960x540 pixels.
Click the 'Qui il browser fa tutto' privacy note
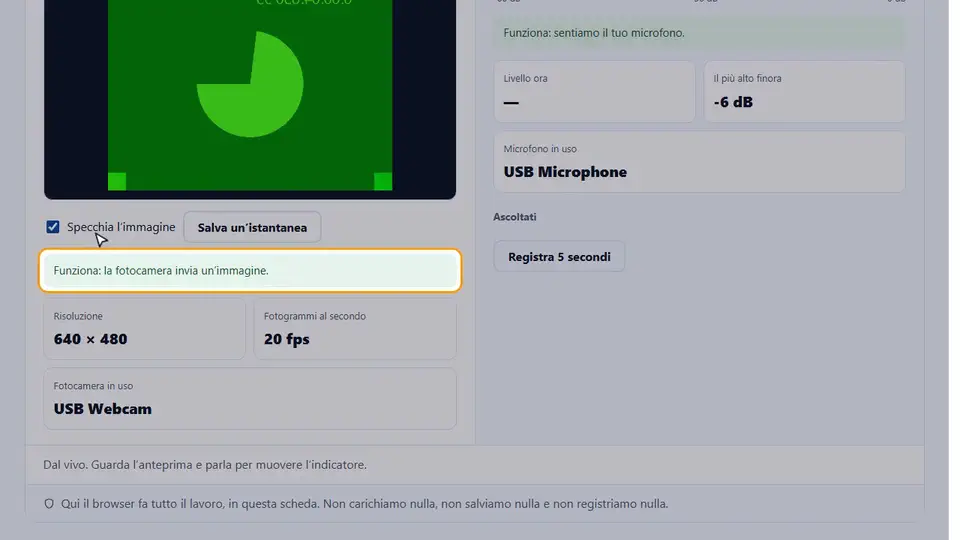364,504
